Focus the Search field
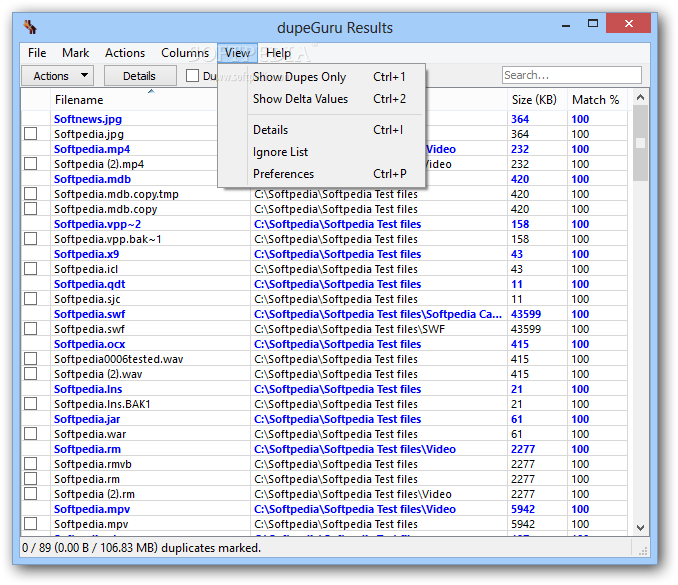 pos(571,75)
